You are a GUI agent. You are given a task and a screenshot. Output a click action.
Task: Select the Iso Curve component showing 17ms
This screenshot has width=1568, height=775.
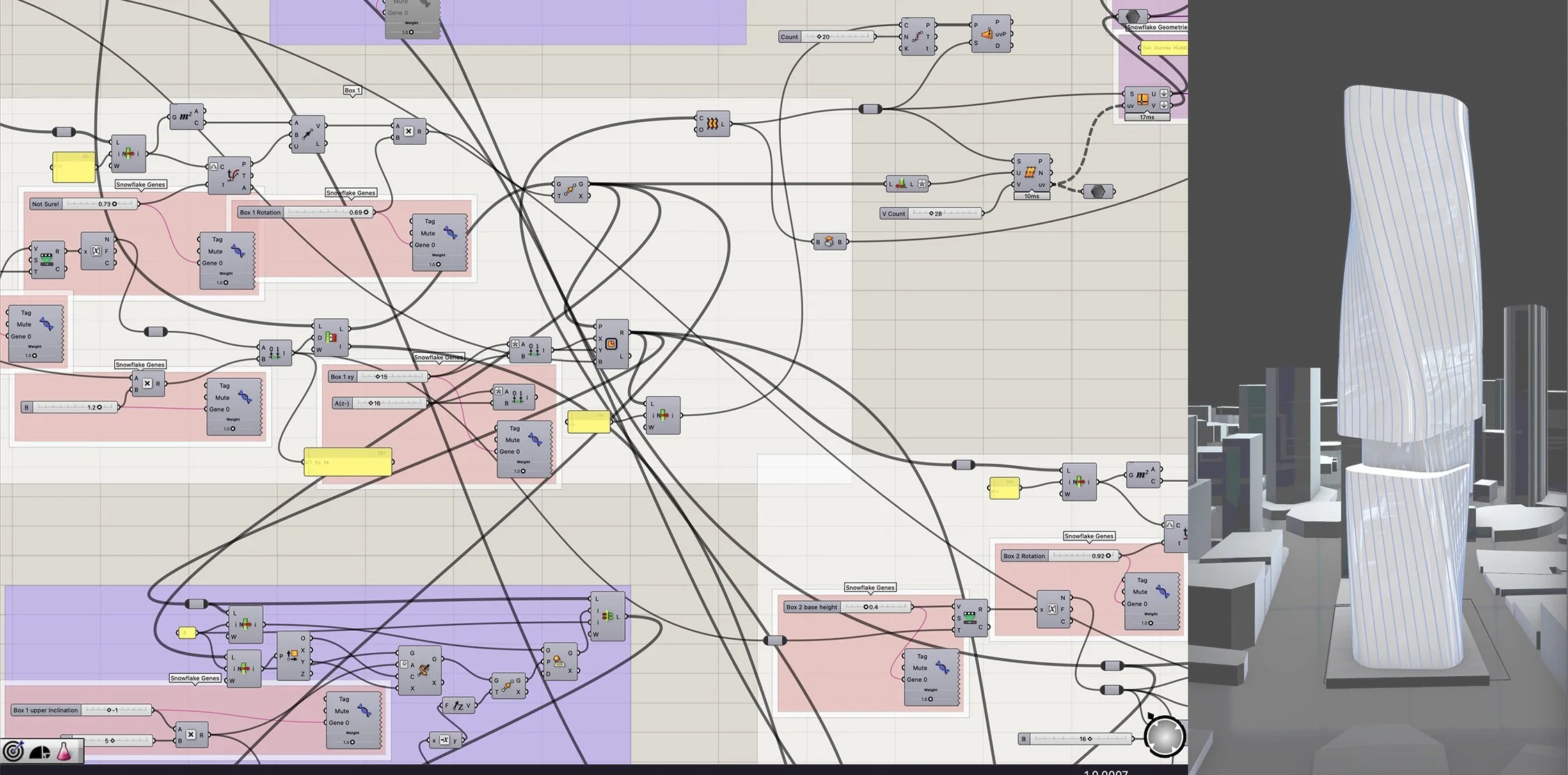tap(1142, 100)
